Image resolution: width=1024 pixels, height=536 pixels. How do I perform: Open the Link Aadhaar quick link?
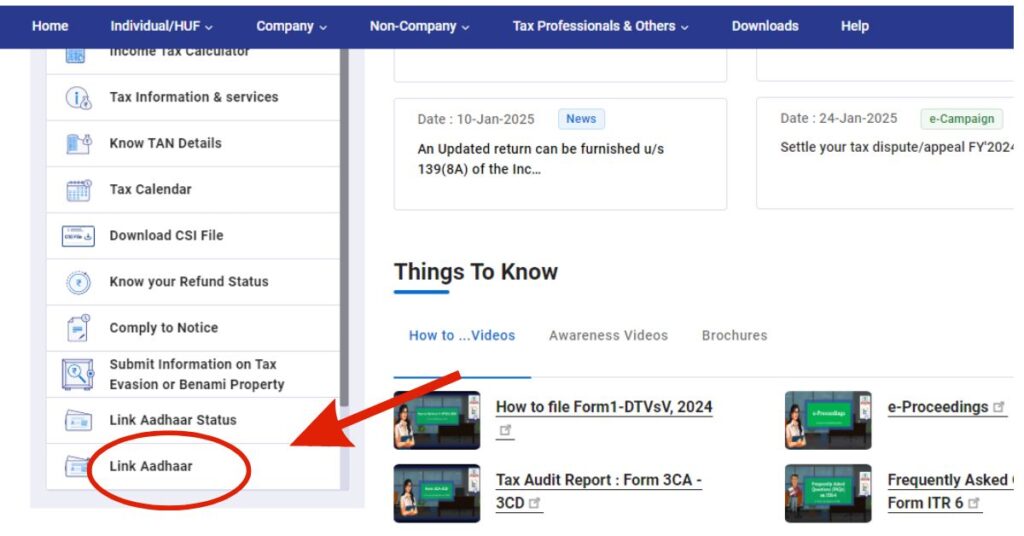click(151, 466)
